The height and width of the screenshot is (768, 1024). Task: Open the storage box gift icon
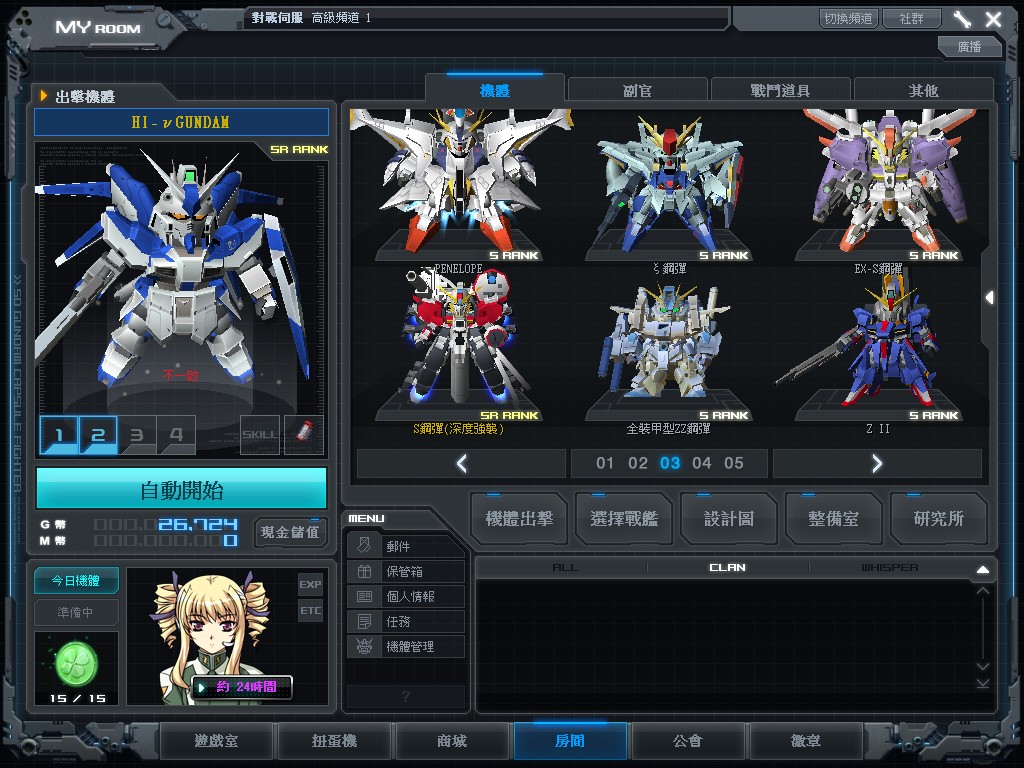point(365,571)
